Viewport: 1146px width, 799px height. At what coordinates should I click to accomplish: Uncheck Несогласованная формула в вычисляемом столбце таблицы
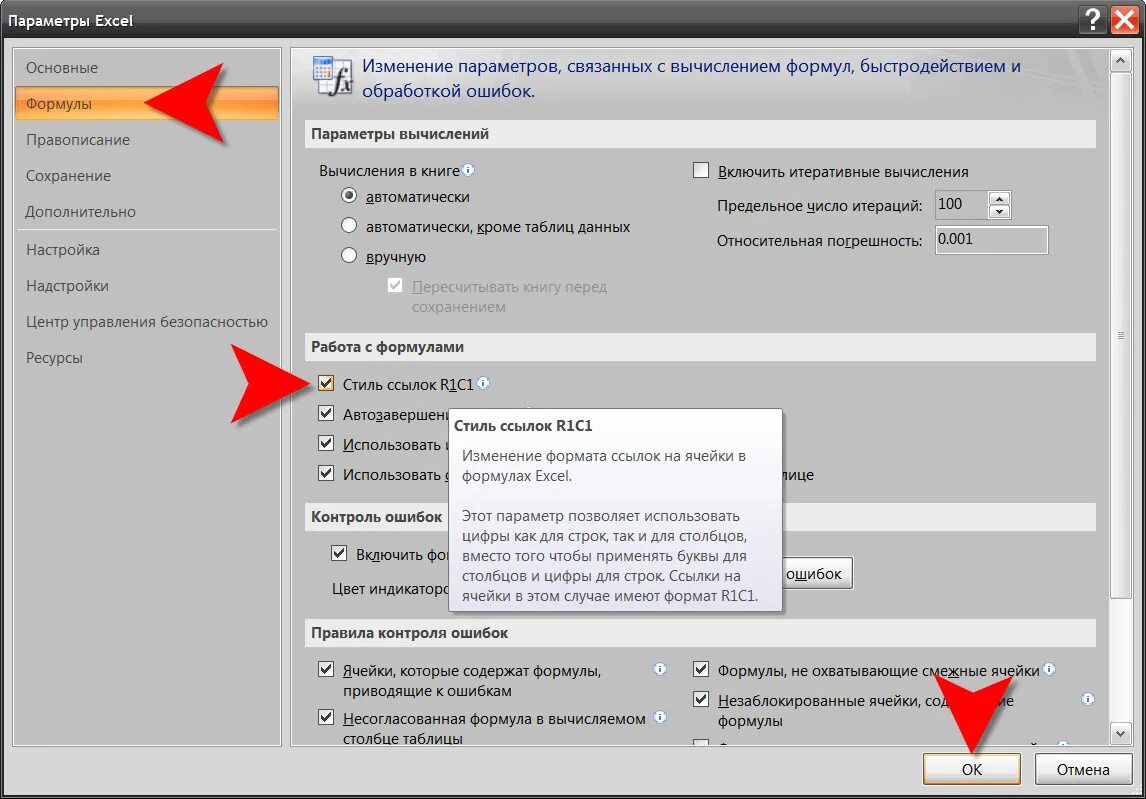(326, 717)
